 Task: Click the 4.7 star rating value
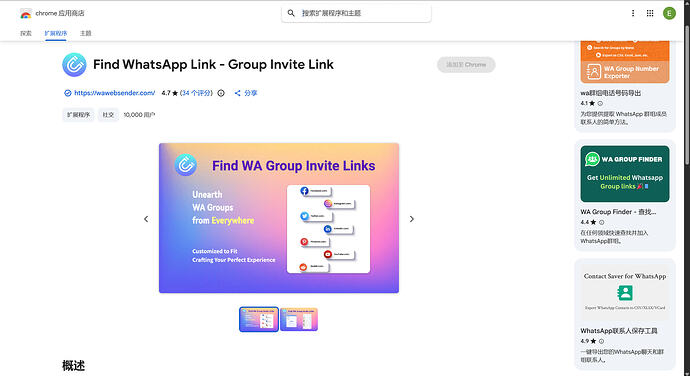click(x=169, y=93)
